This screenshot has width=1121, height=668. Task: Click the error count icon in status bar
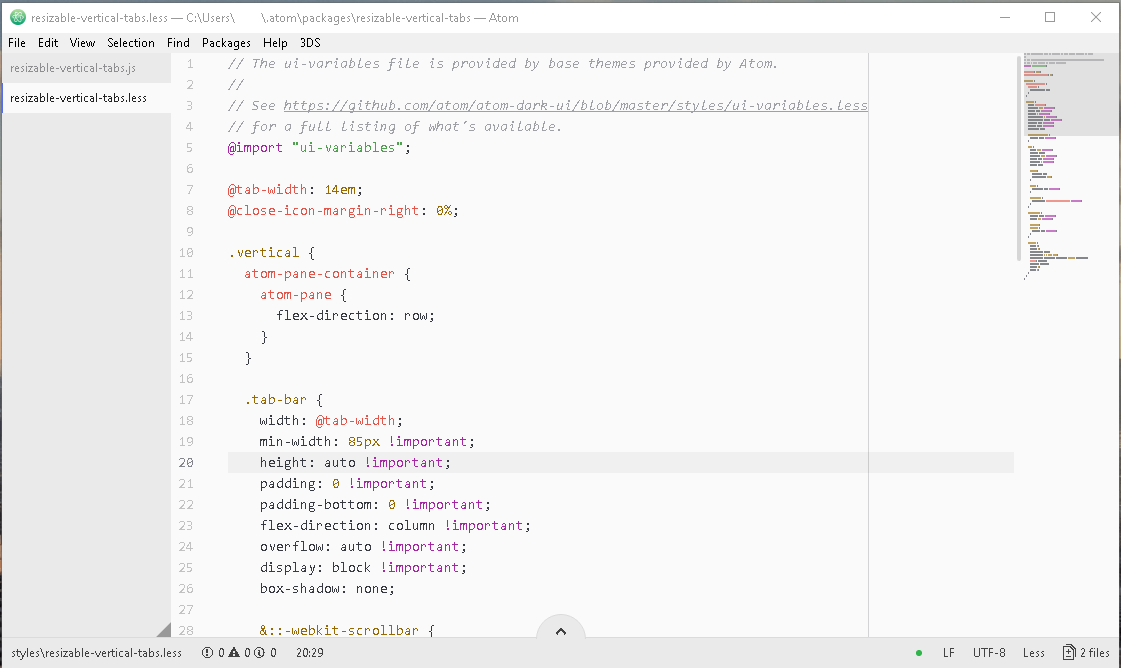(x=207, y=652)
